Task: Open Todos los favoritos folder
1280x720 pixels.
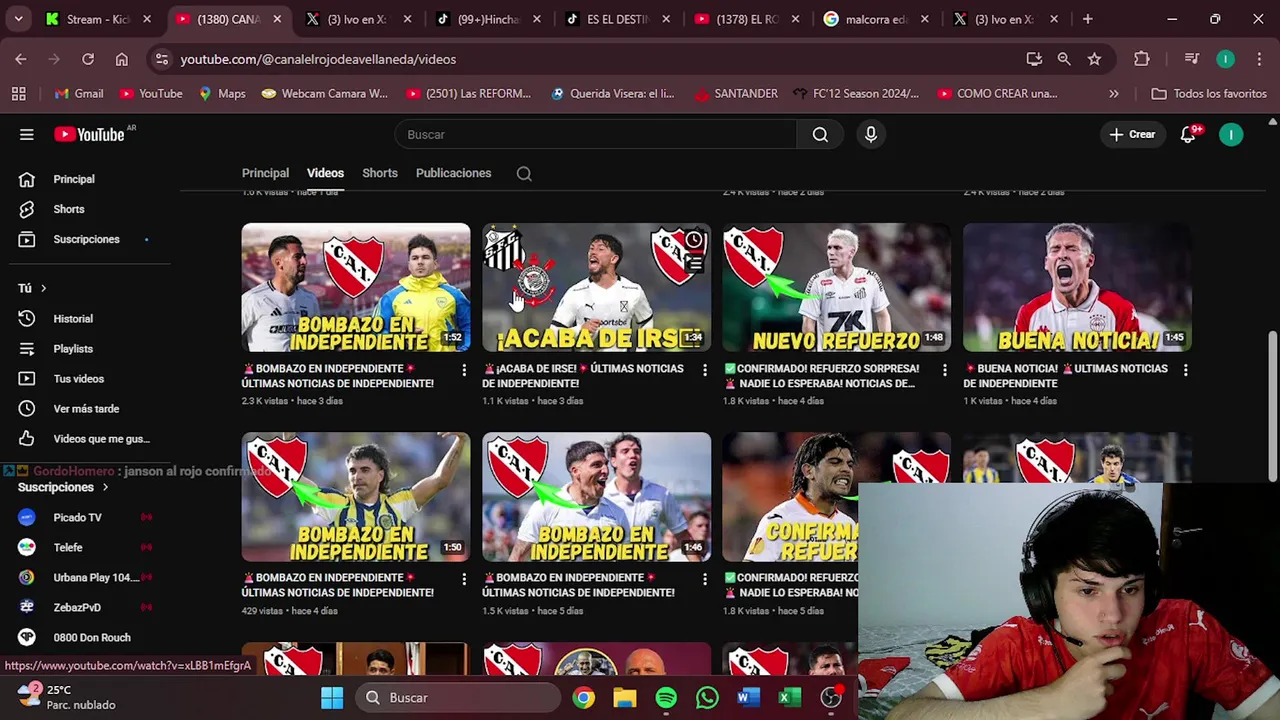Action: tap(1209, 93)
